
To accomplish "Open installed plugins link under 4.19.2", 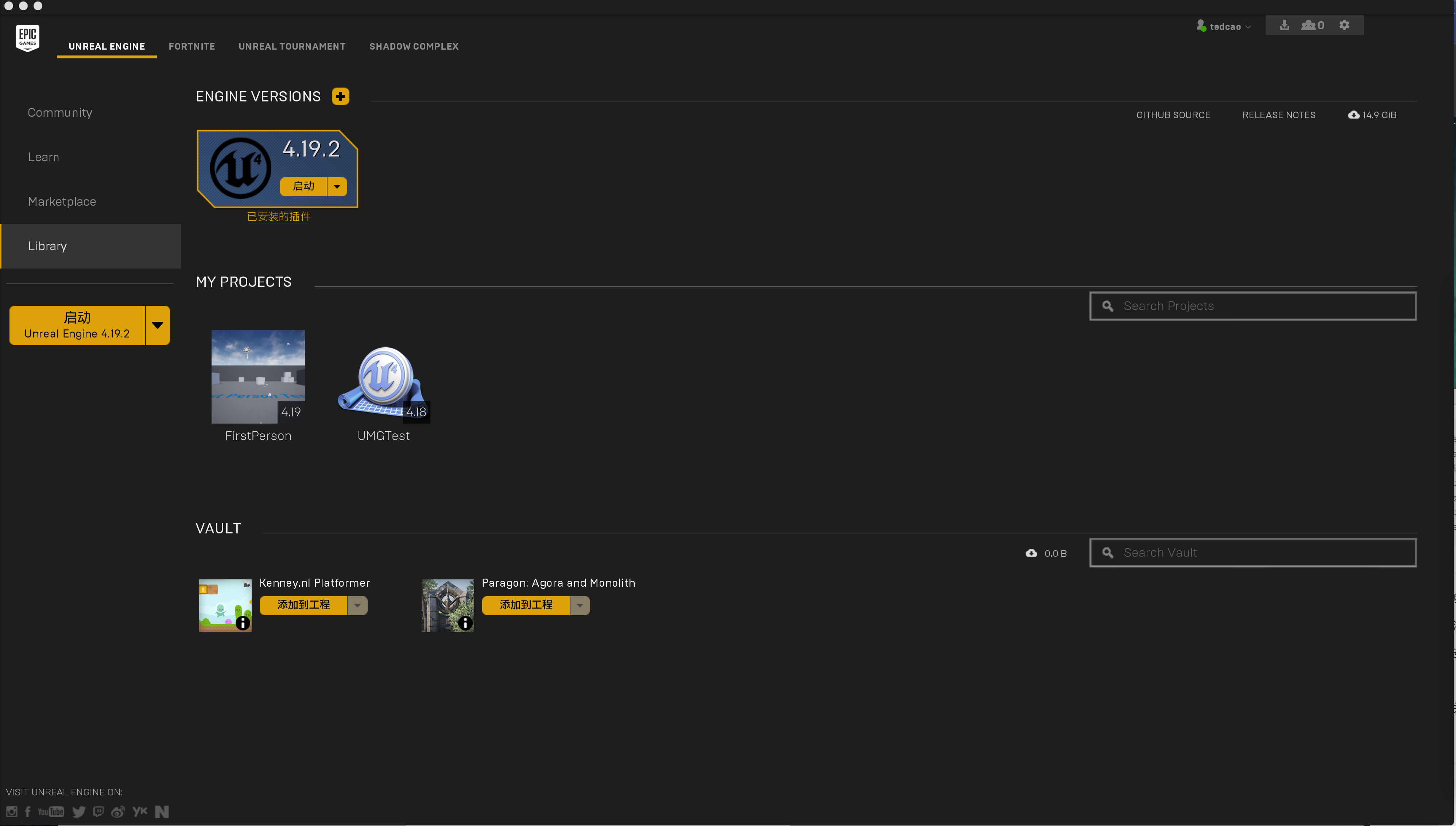I will (278, 217).
